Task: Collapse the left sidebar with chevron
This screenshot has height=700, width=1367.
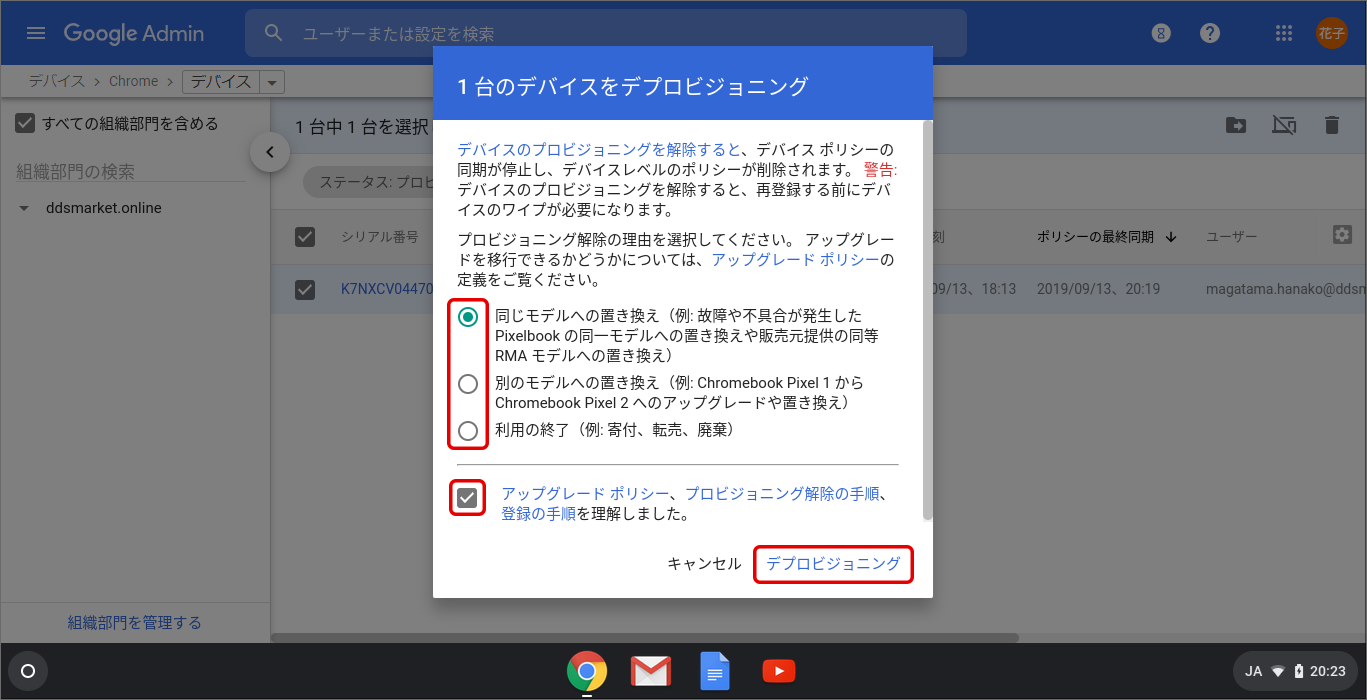Action: click(x=270, y=152)
